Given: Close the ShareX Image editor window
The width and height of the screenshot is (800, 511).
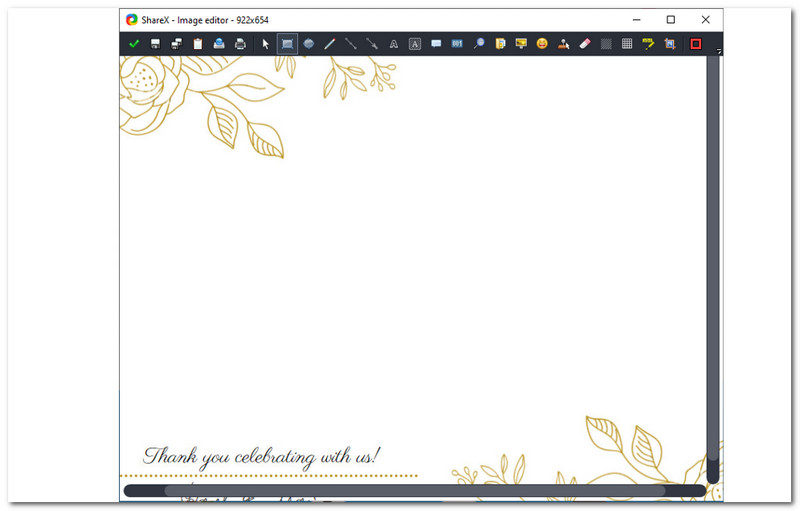Looking at the screenshot, I should click(706, 19).
